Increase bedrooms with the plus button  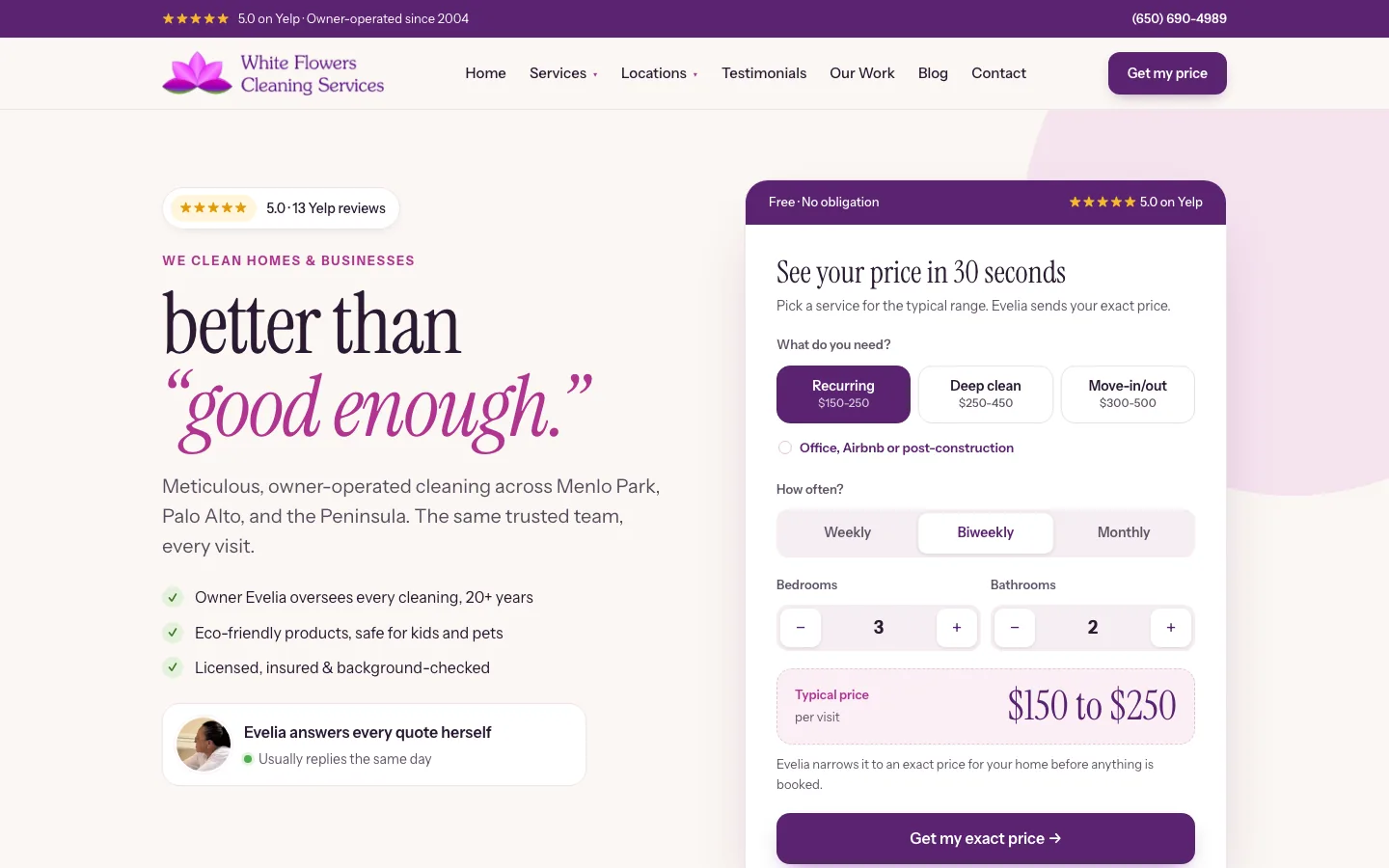pyautogui.click(x=957, y=628)
